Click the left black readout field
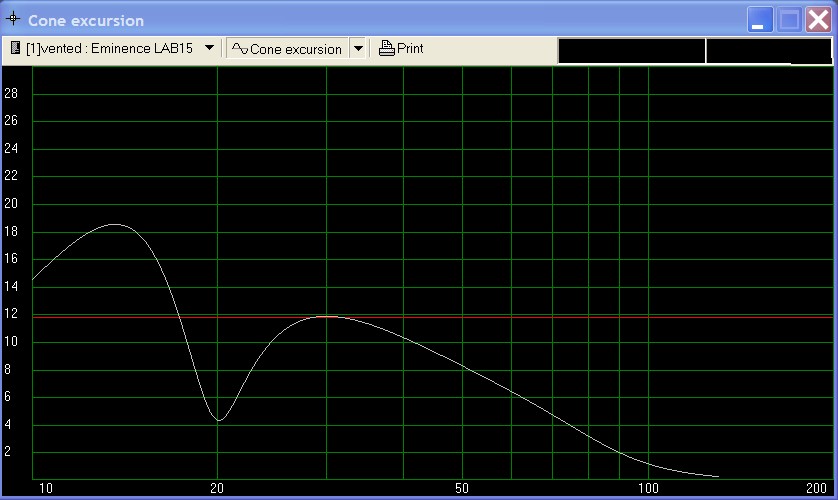This screenshot has height=500, width=838. tap(631, 51)
